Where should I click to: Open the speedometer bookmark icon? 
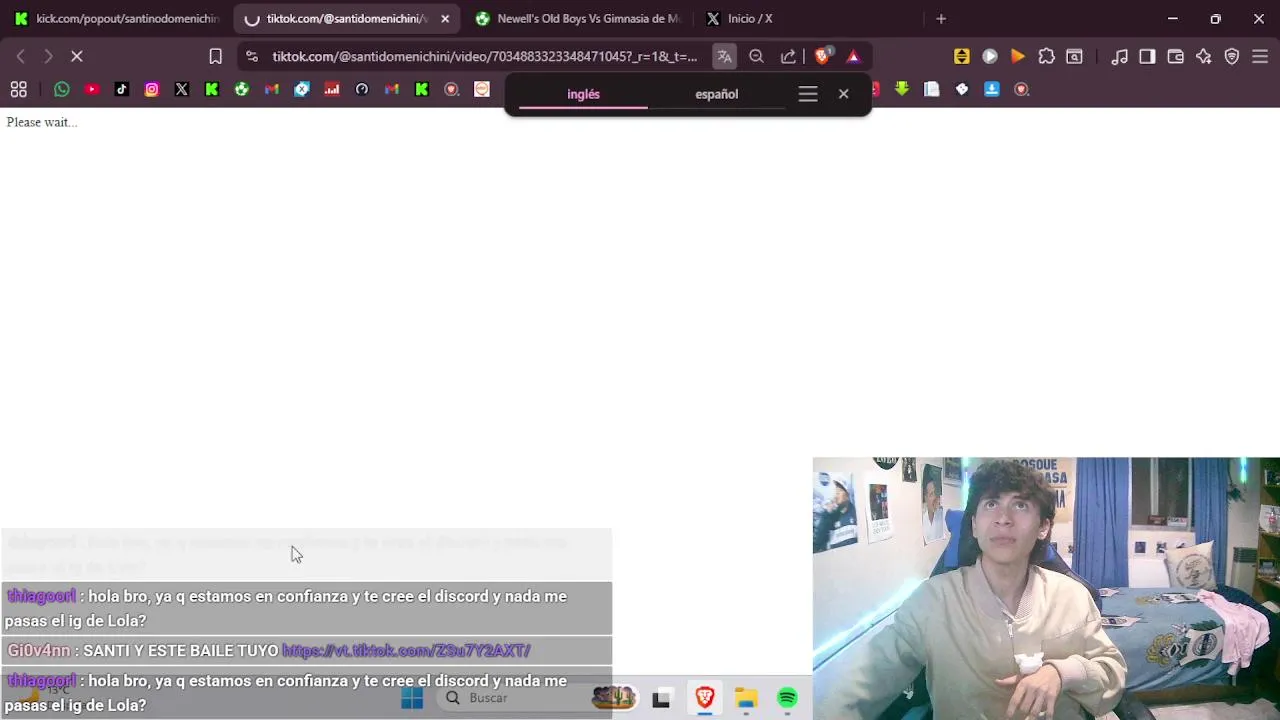point(362,89)
